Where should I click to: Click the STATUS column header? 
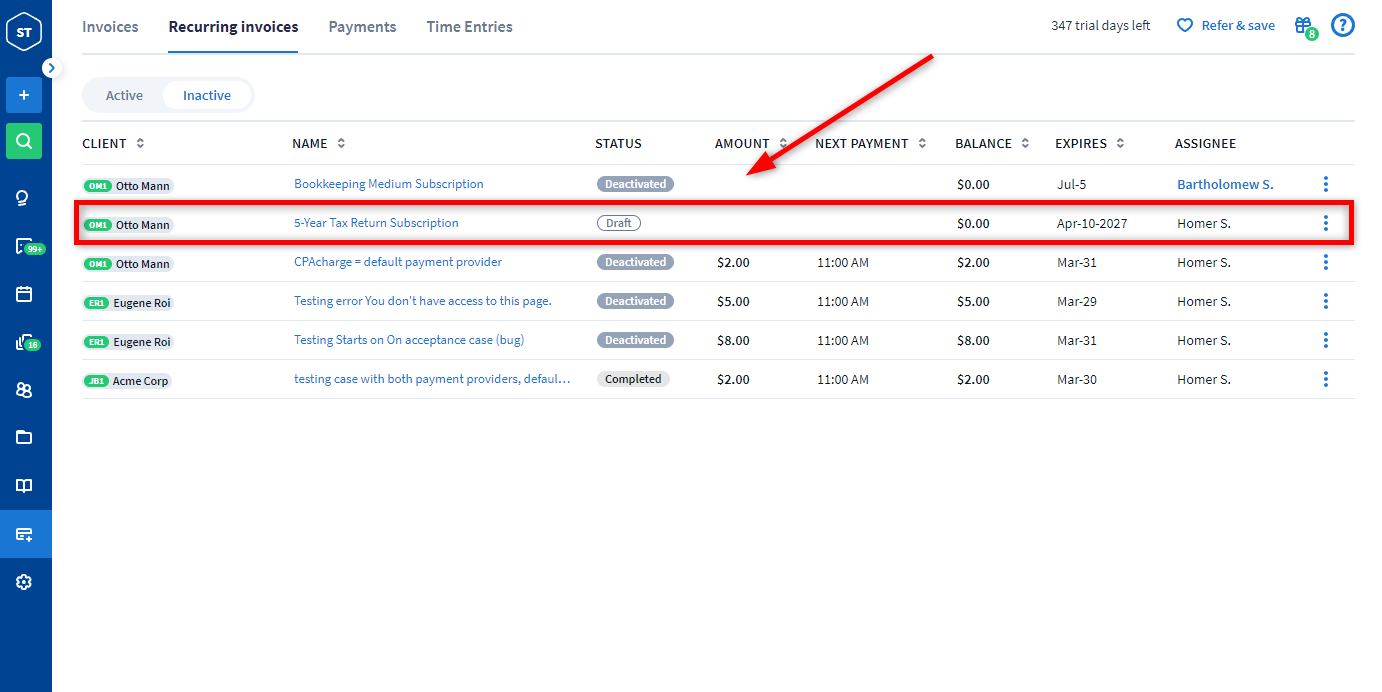coord(618,143)
